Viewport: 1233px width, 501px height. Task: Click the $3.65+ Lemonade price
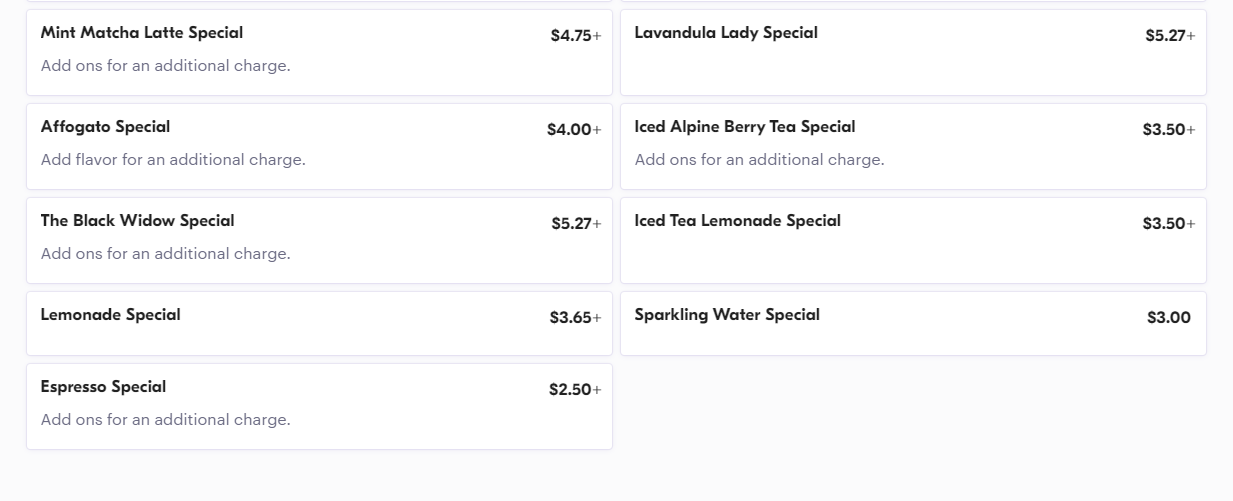tap(574, 318)
